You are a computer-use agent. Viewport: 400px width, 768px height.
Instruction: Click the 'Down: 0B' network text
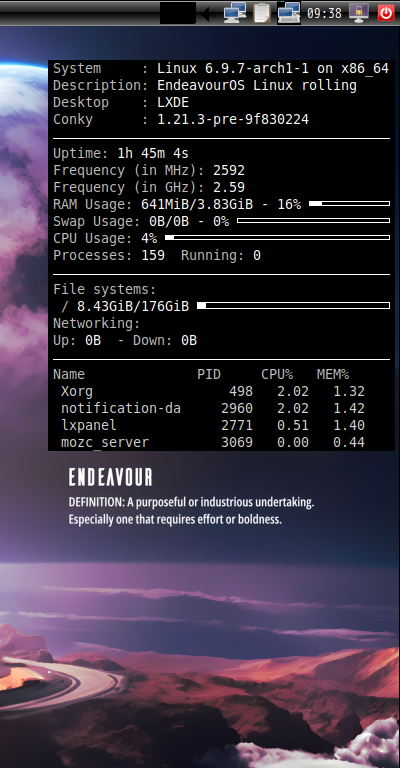[x=165, y=340]
